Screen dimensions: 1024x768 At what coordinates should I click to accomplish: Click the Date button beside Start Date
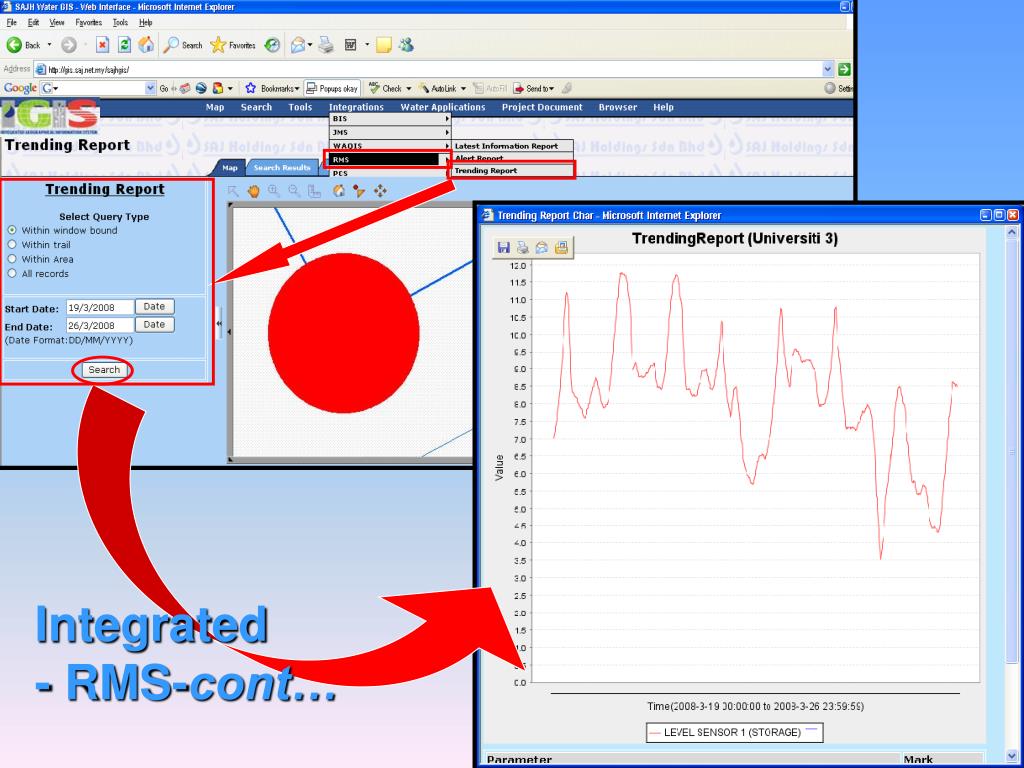click(x=154, y=306)
